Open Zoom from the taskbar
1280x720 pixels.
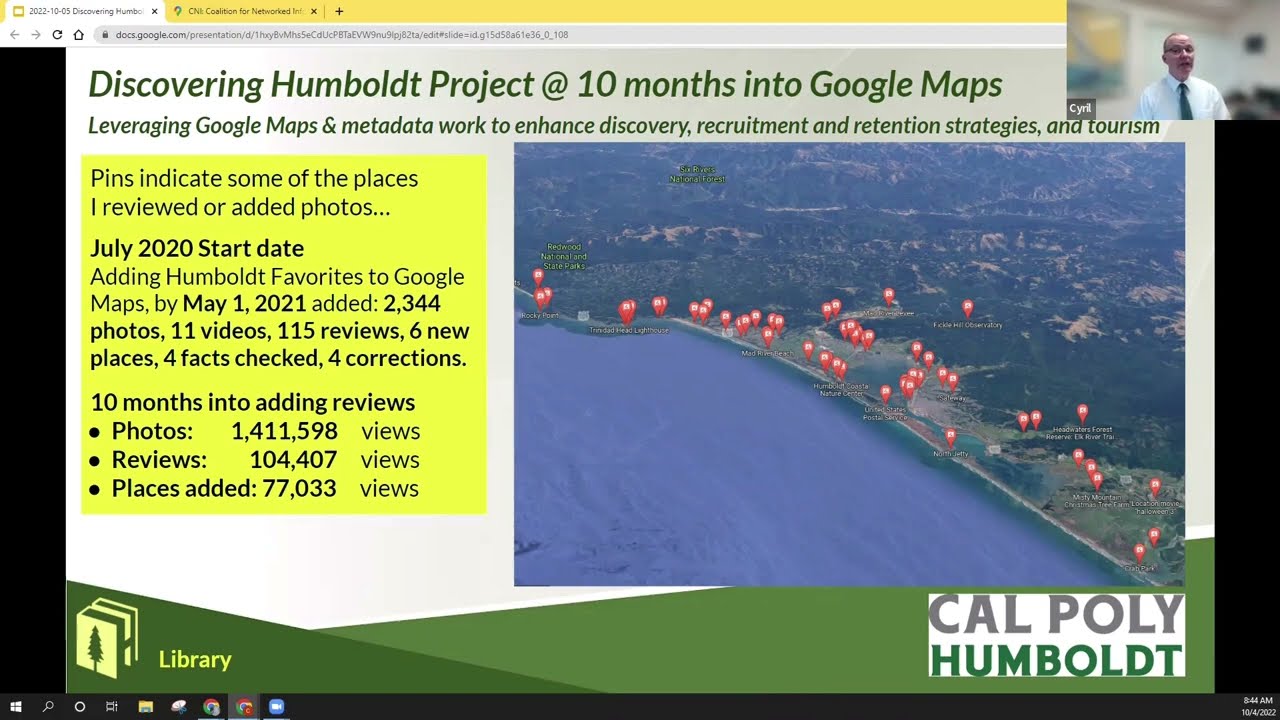(277, 707)
